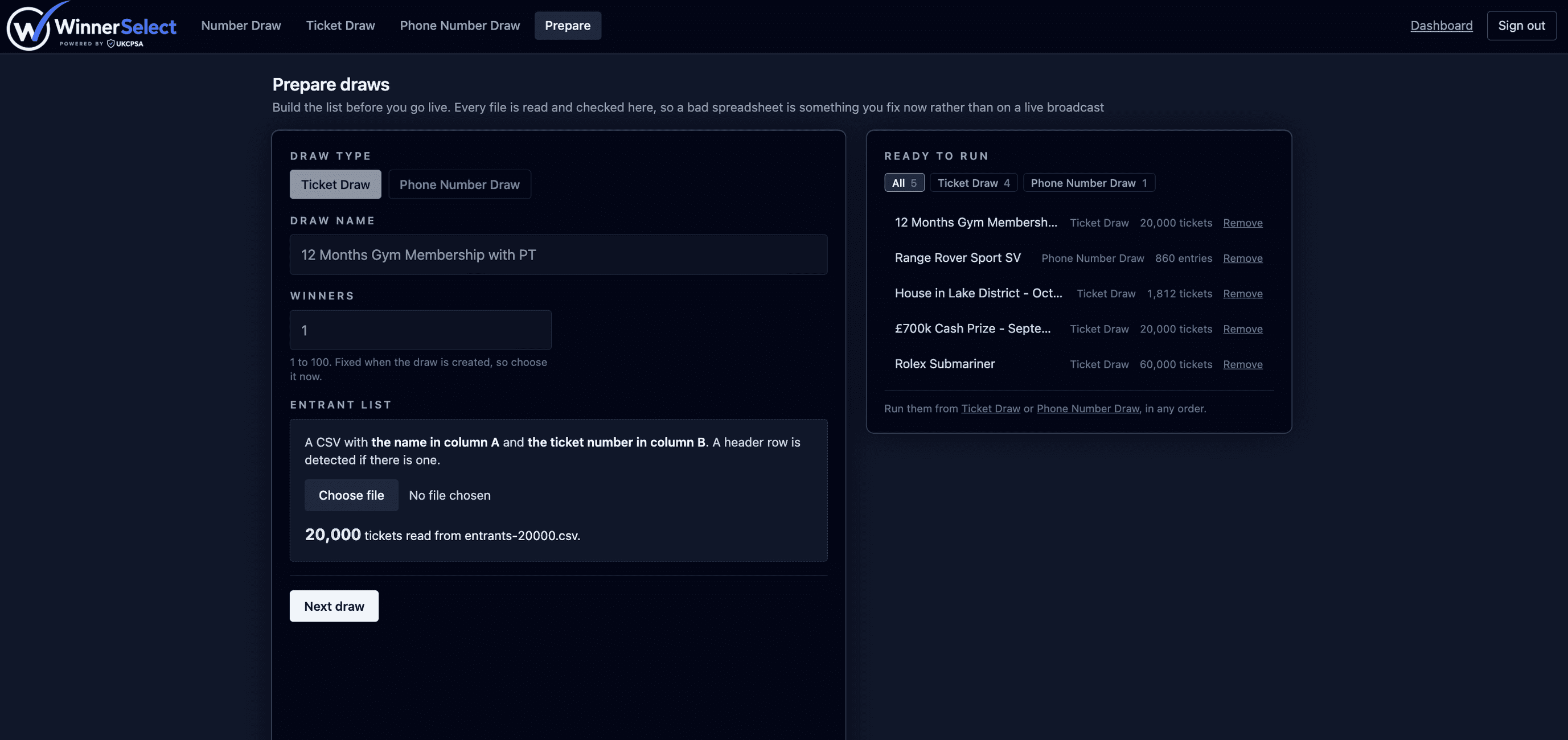1568x740 pixels.
Task: Remove the £700k Cash Prize draw
Action: click(1242, 328)
